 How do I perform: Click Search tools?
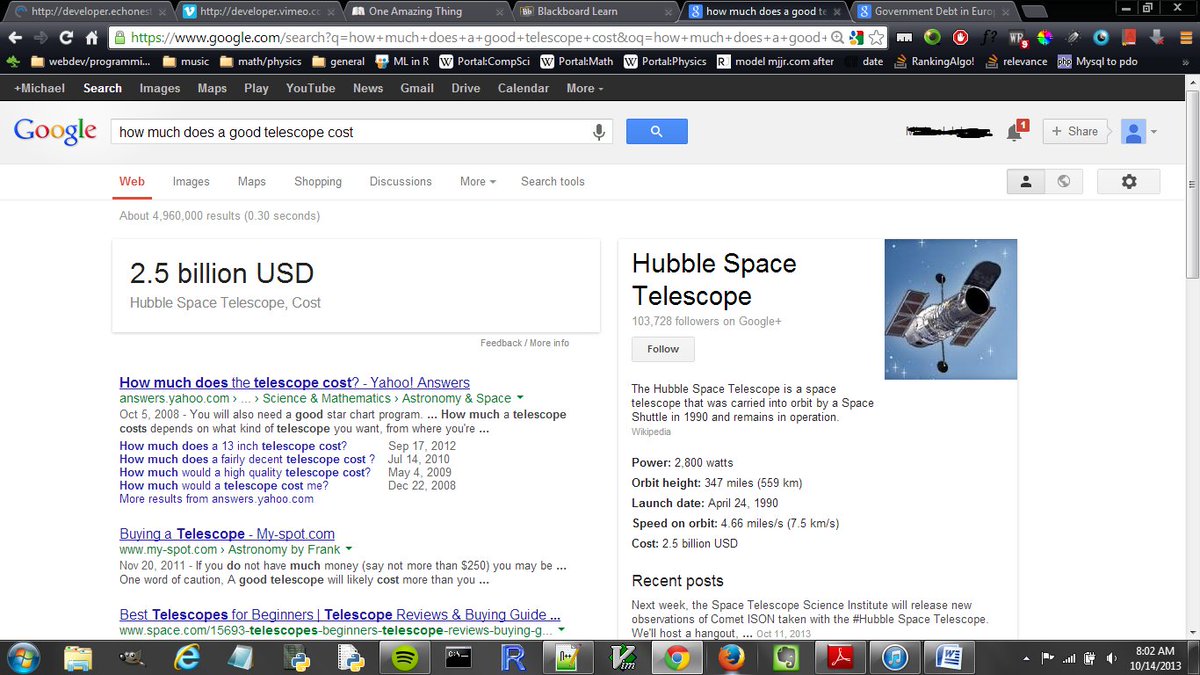pos(553,181)
